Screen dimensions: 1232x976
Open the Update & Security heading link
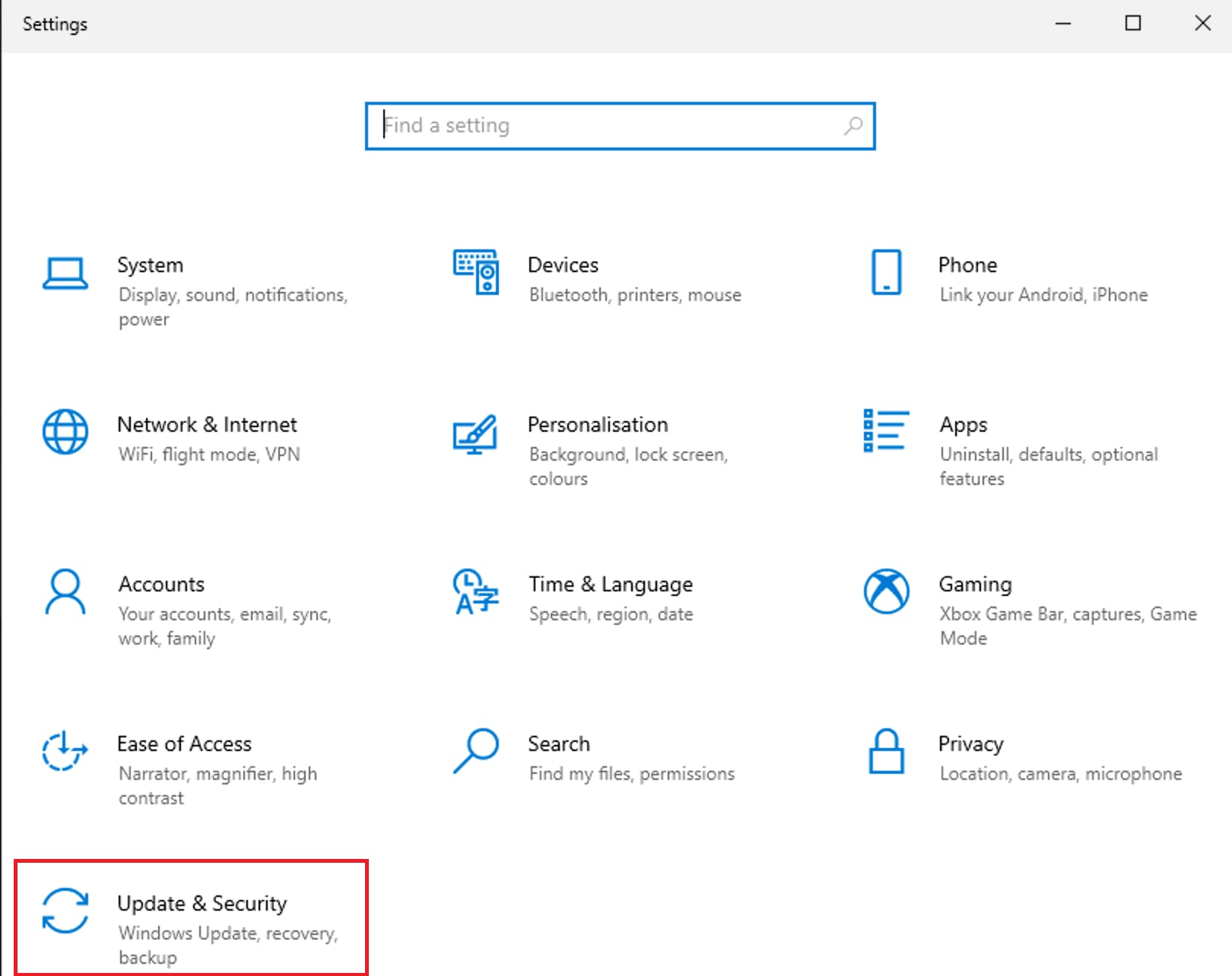click(x=202, y=903)
